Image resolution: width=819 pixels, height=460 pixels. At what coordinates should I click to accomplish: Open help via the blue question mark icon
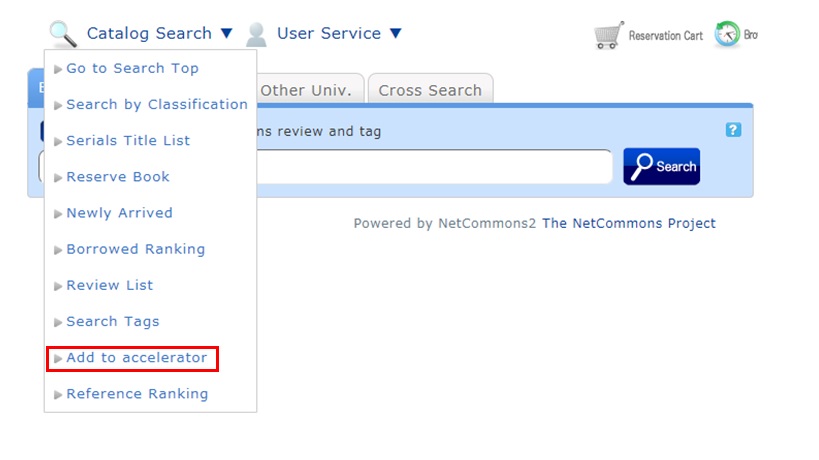(x=733, y=130)
